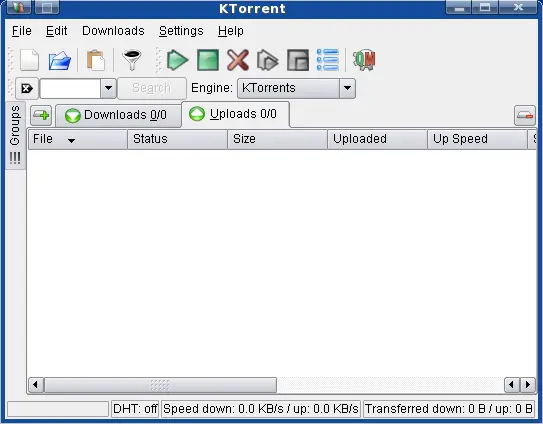The image size is (543, 424).
Task: Click the Speed down/up status text
Action: [x=261, y=409]
